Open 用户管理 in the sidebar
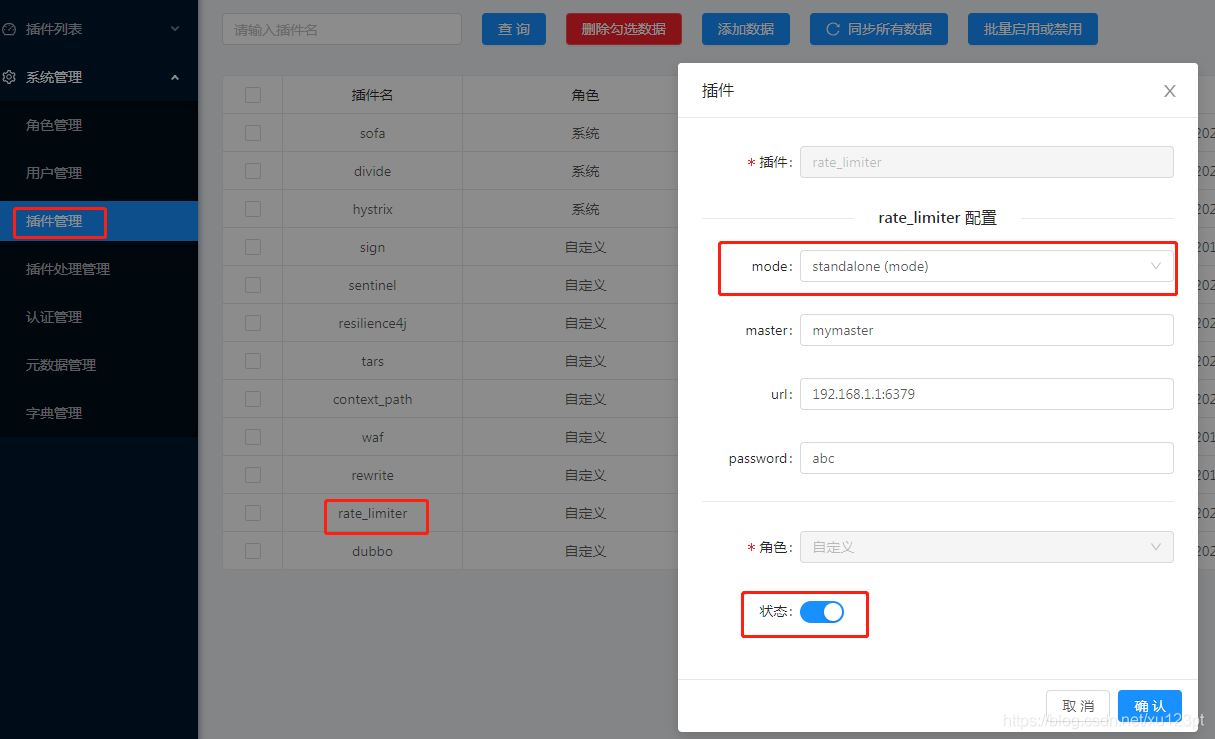This screenshot has height=739, width=1215. coord(99,173)
